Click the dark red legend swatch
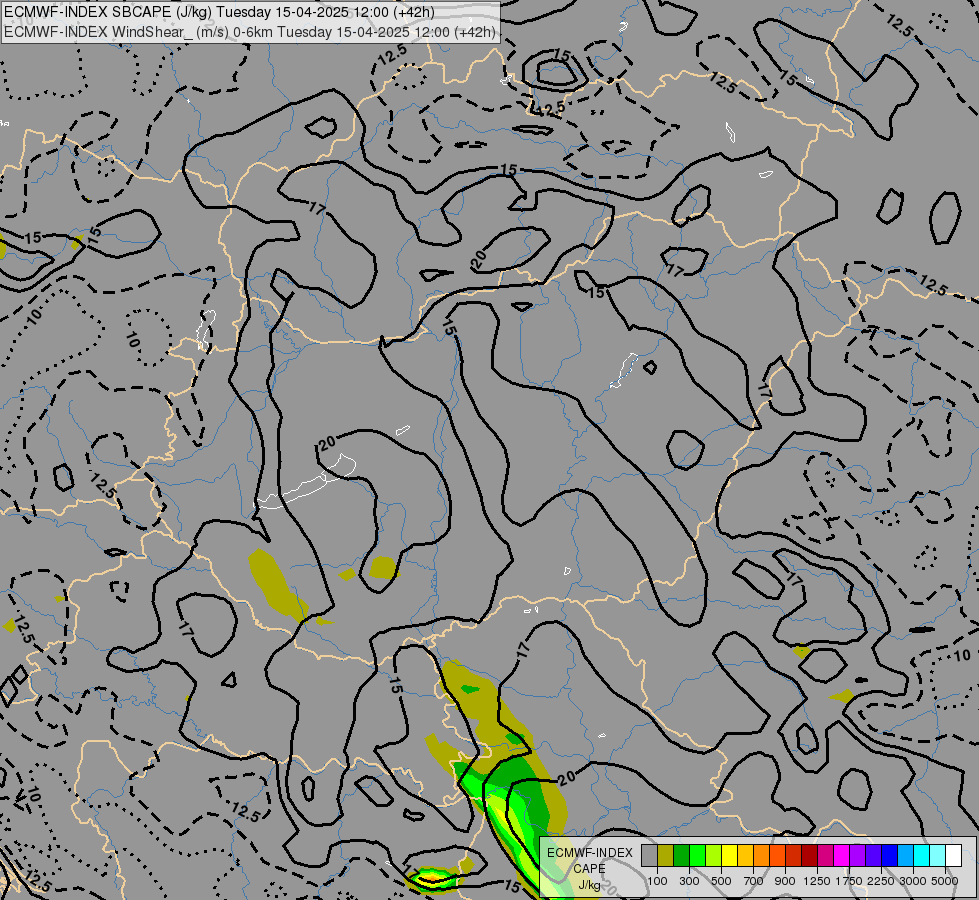 tap(810, 855)
